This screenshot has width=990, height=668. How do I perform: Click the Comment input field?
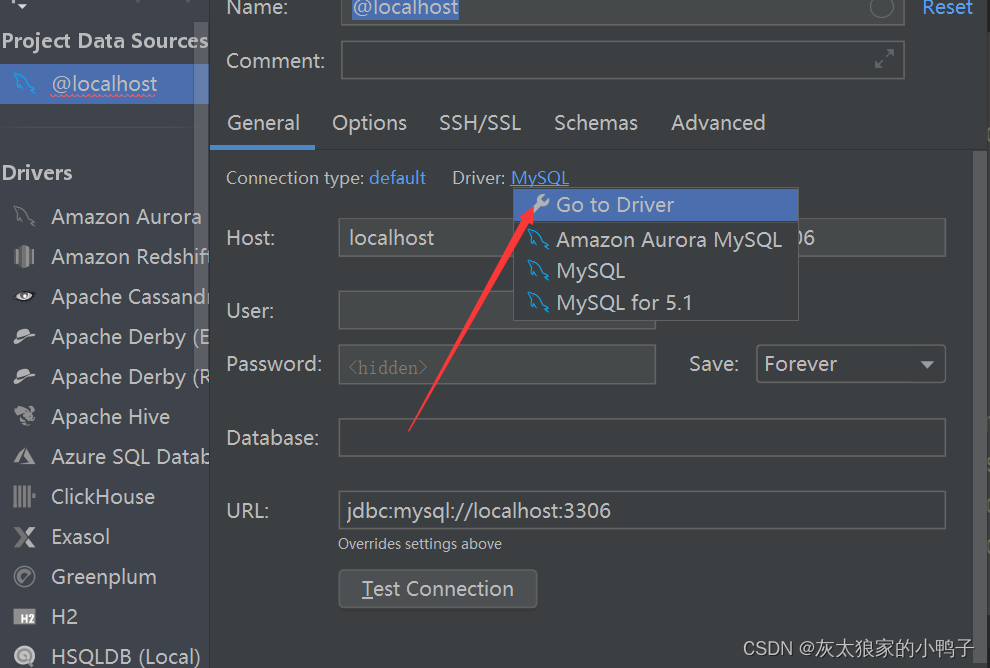pyautogui.click(x=622, y=60)
